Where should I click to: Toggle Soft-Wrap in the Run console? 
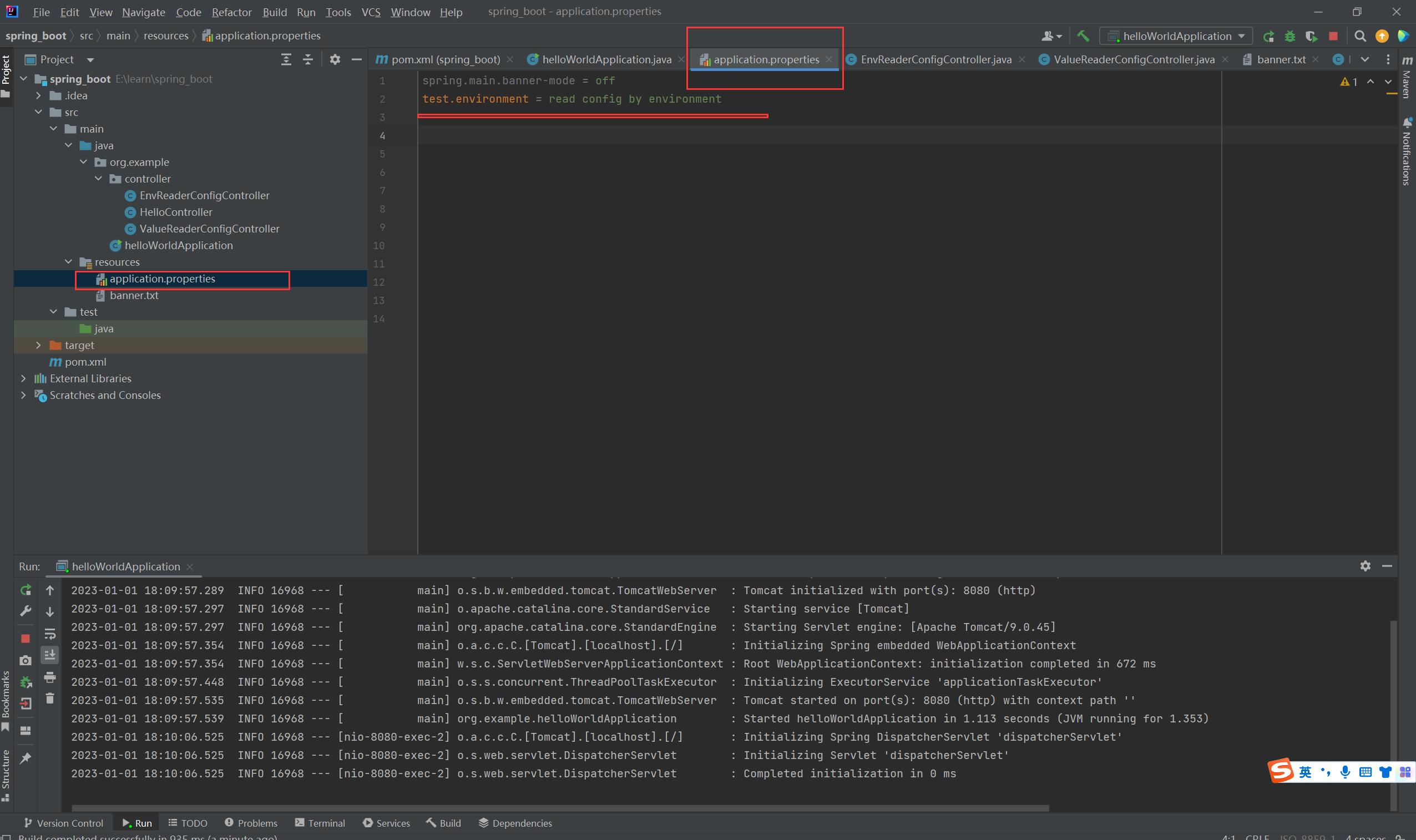[x=50, y=634]
